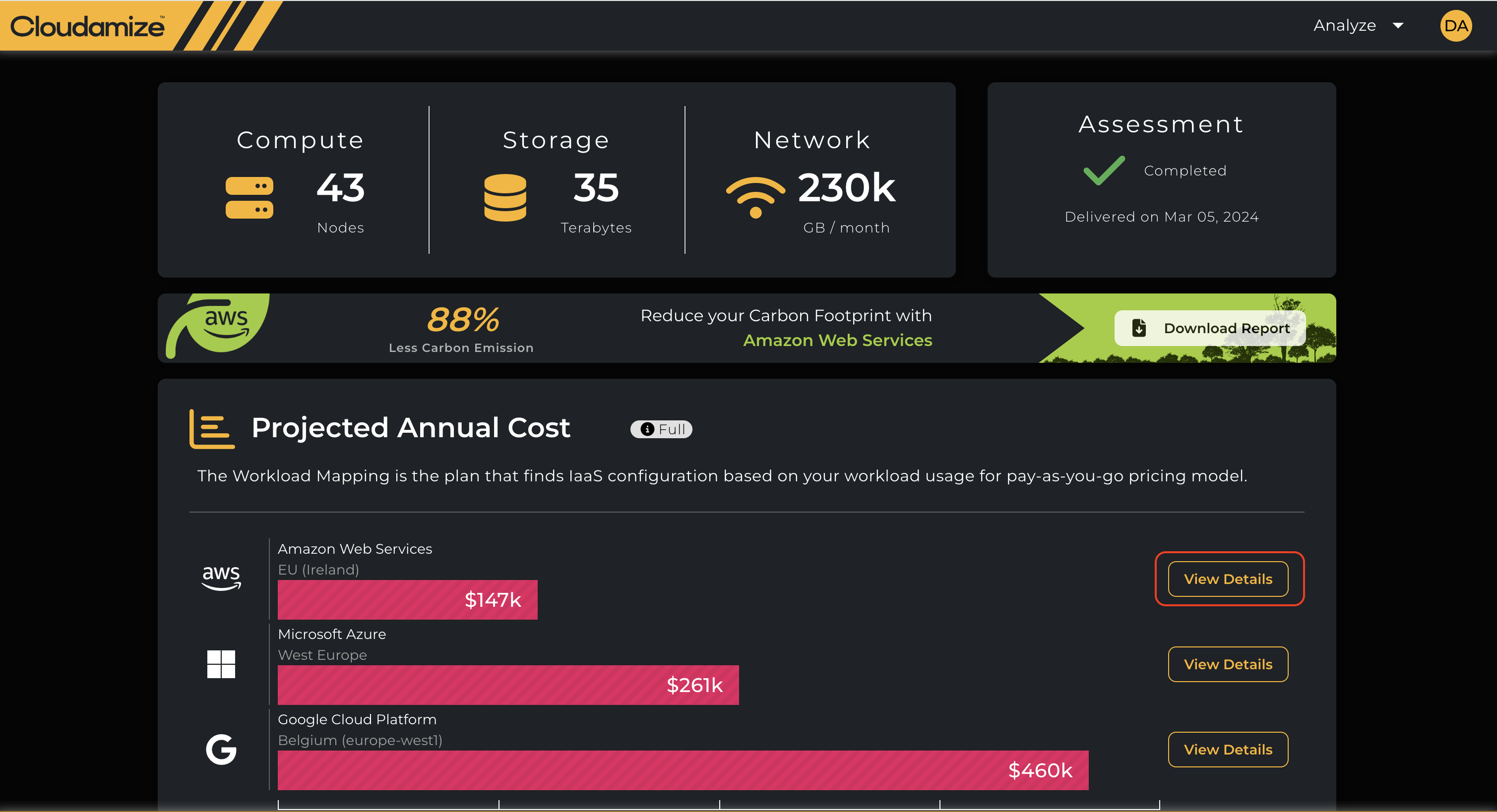Expand the Analyze dropdown arrow

click(1398, 26)
